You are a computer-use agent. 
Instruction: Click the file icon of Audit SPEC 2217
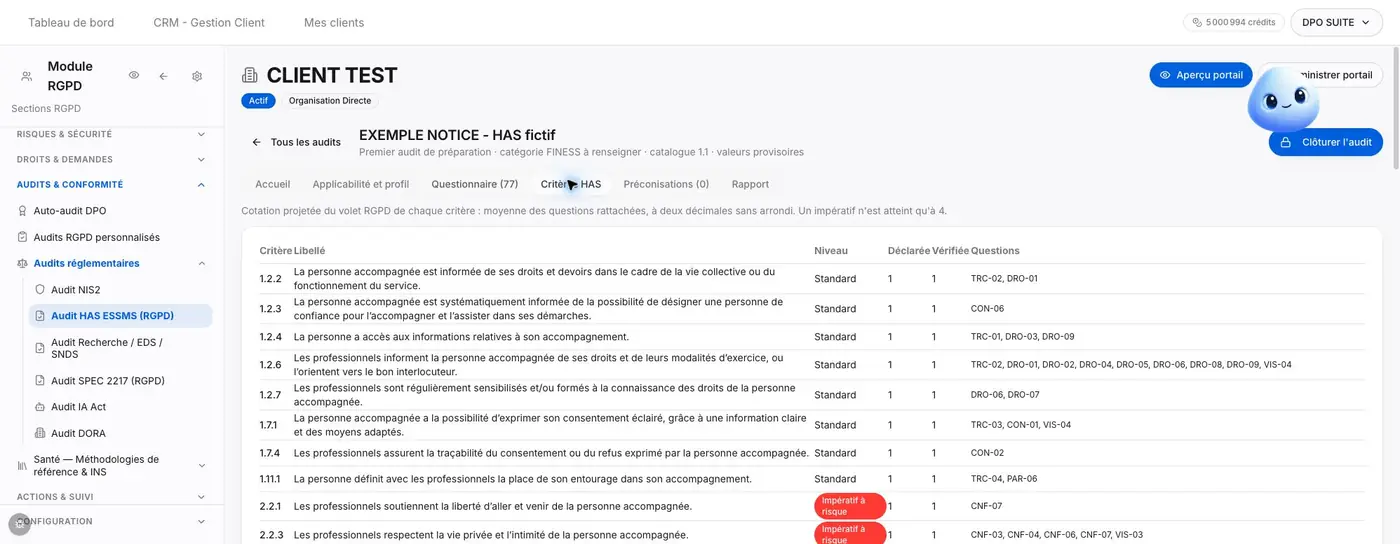(x=40, y=381)
